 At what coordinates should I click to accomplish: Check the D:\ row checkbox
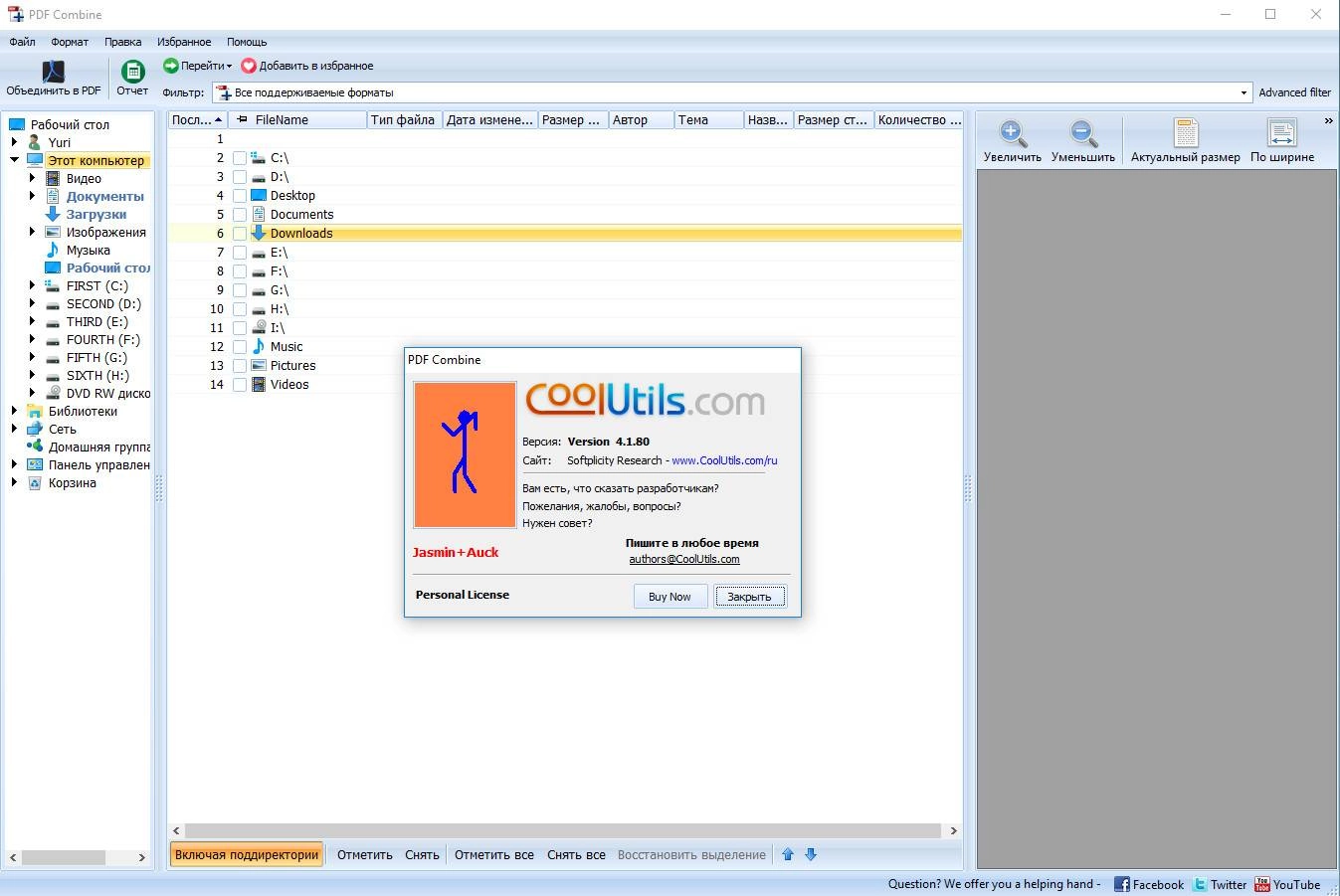240,177
